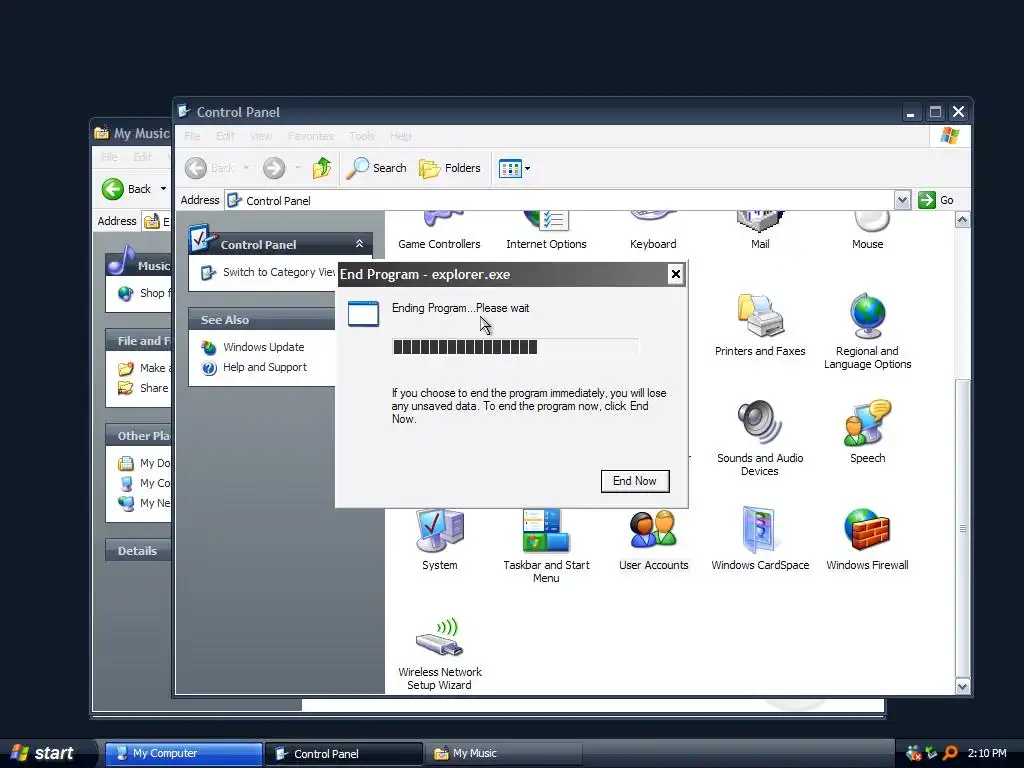Open Sounds and Audio Devices
1024x768 pixels.
[760, 439]
